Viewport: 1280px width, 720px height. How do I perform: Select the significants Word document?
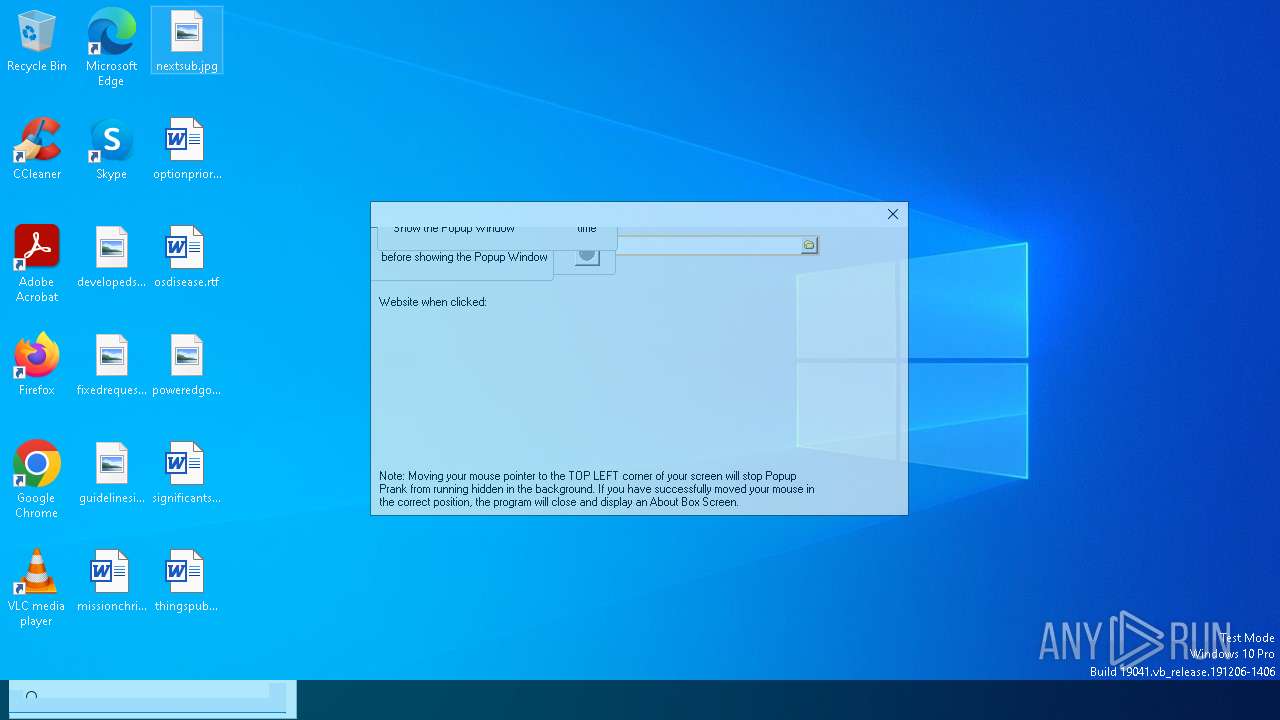pyautogui.click(x=187, y=473)
